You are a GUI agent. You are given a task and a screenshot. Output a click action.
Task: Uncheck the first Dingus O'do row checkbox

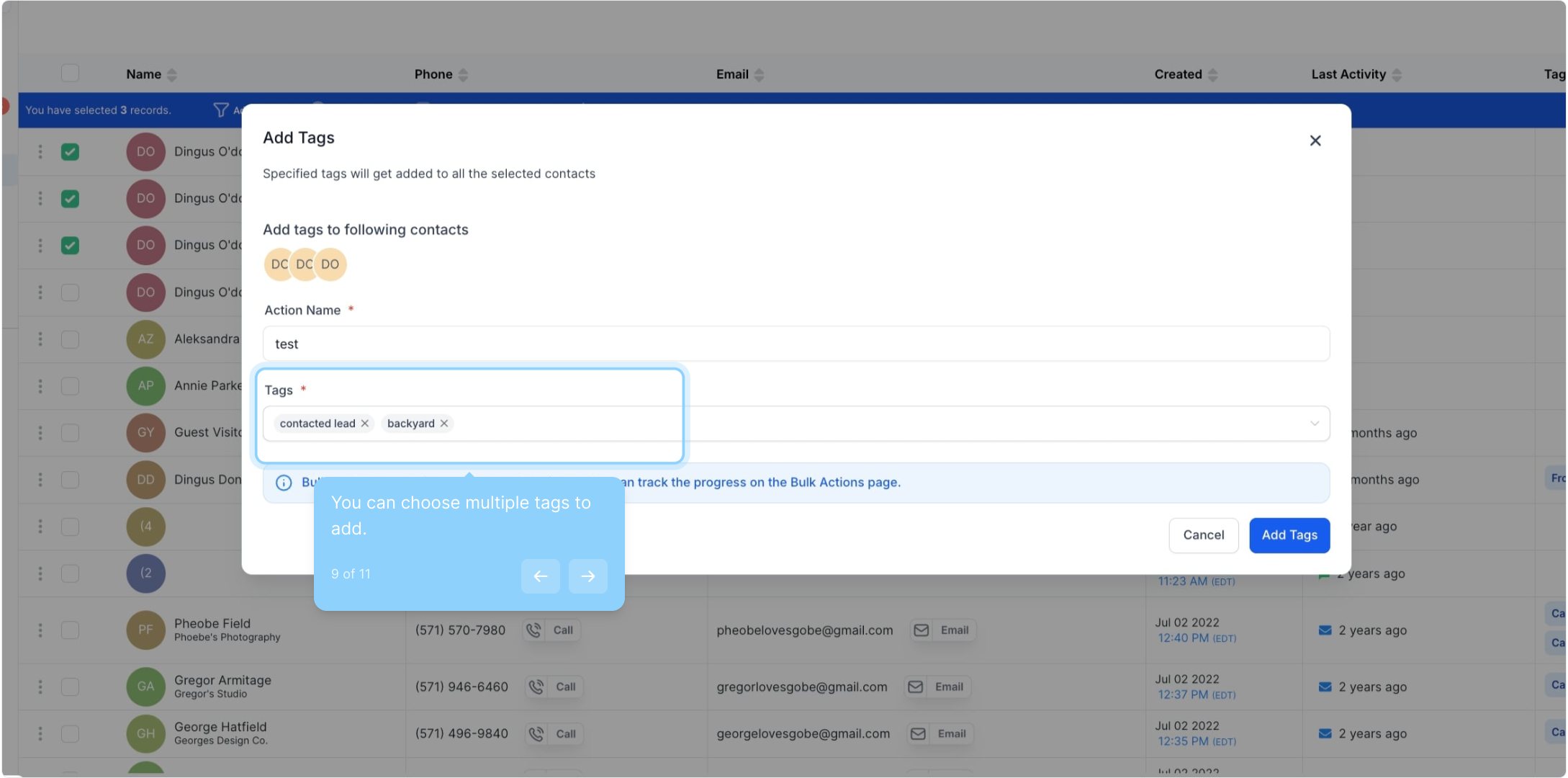[70, 152]
